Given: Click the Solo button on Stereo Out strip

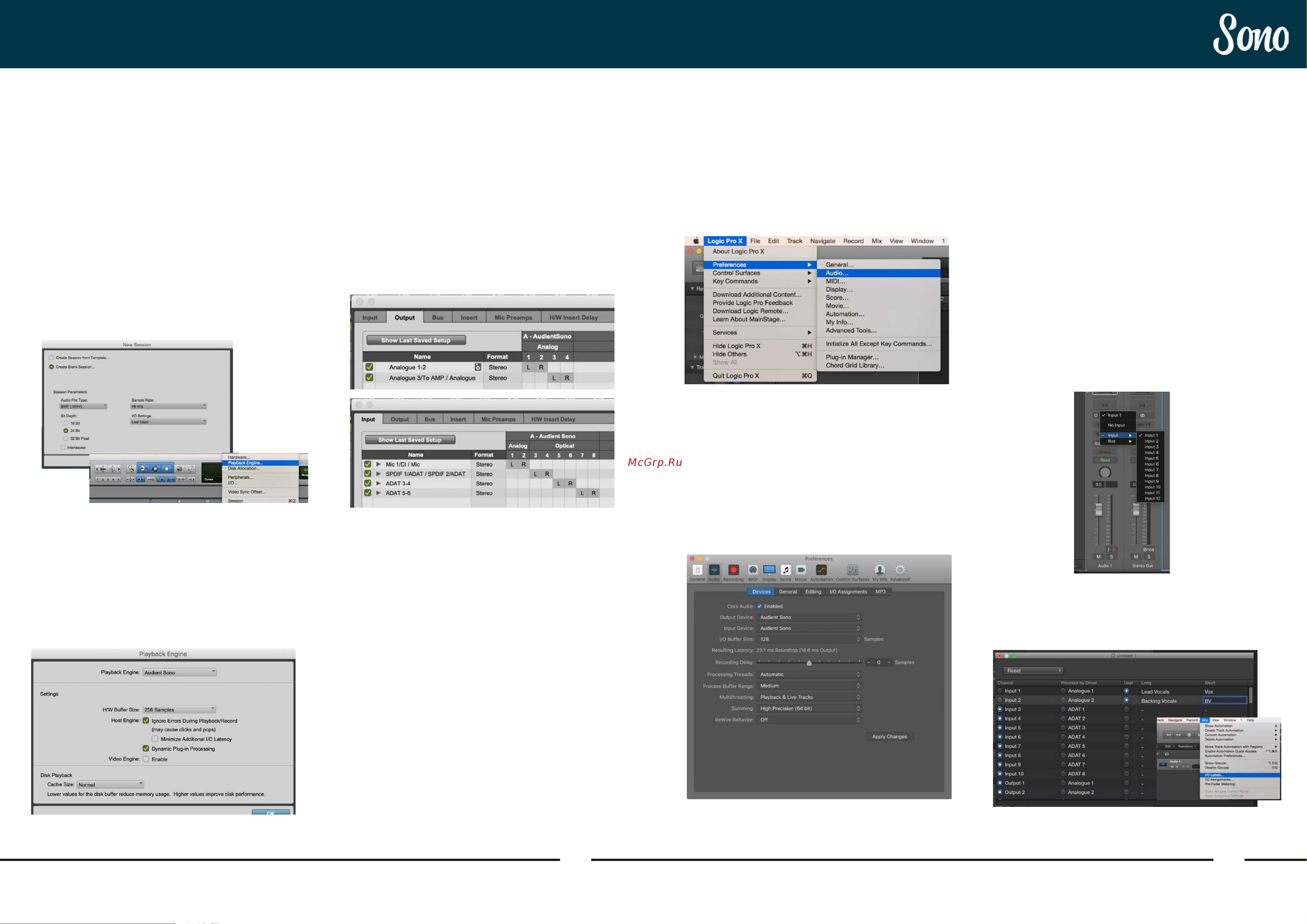Looking at the screenshot, I should tap(1149, 556).
